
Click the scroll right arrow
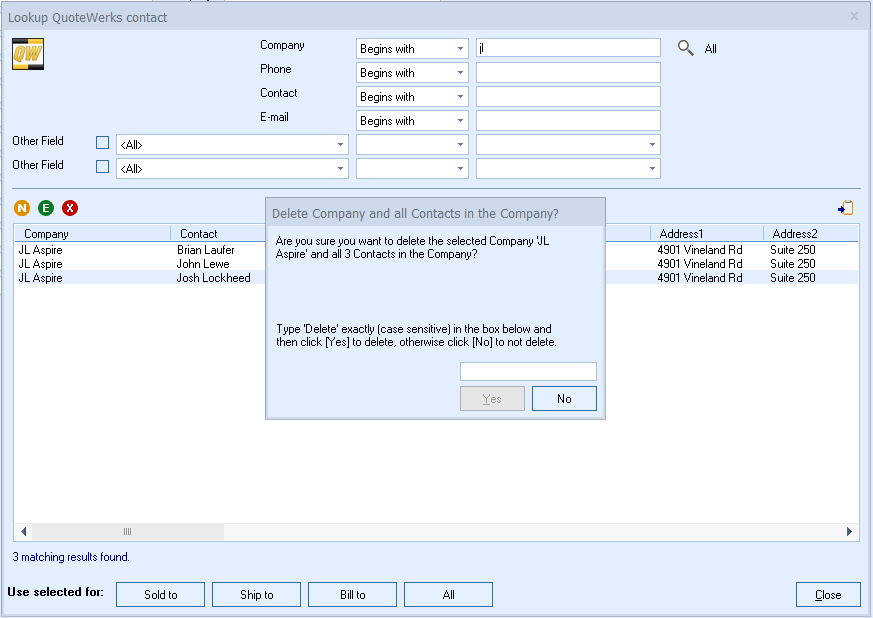[x=849, y=532]
